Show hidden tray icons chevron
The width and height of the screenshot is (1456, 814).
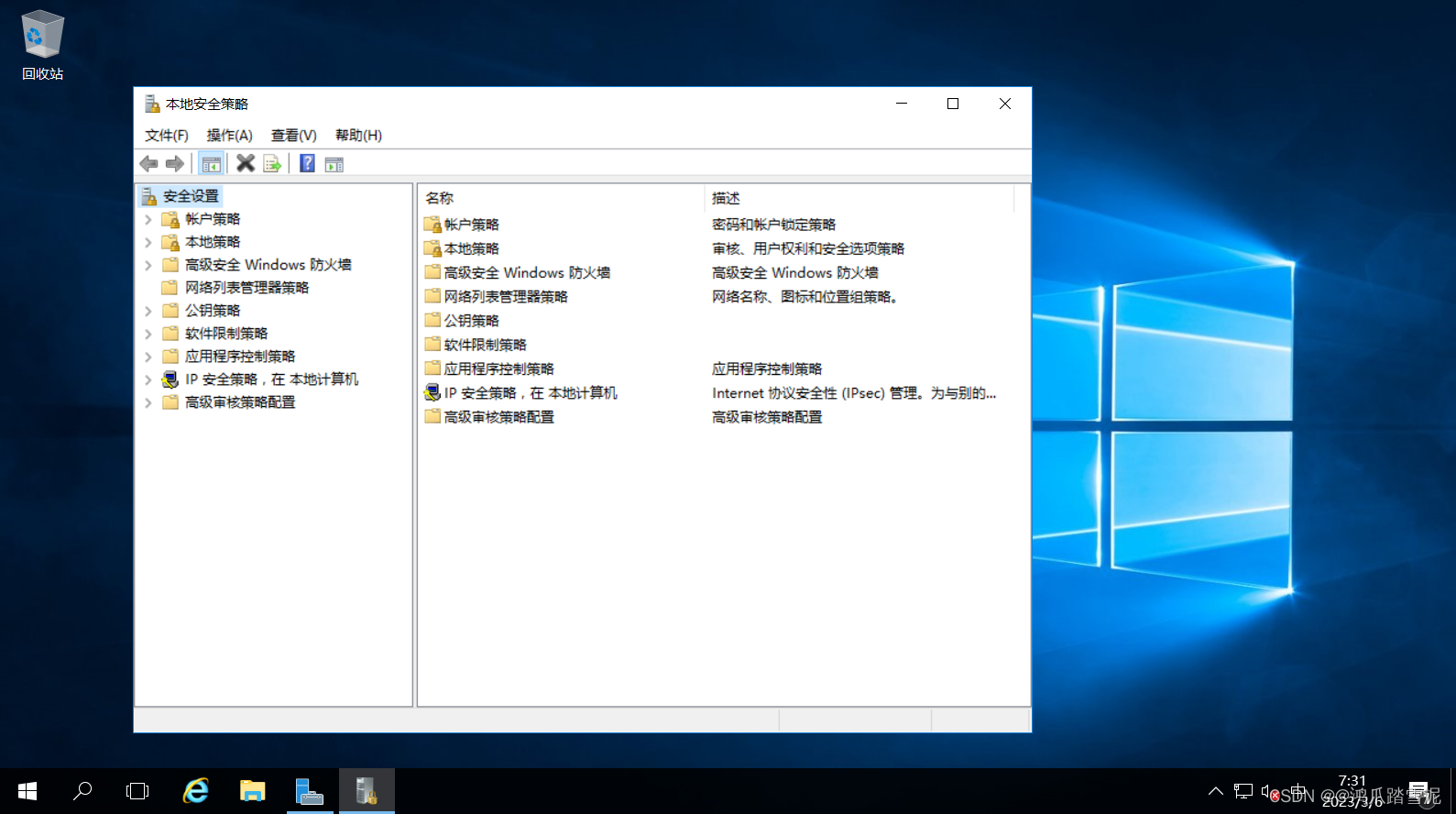coord(1215,791)
